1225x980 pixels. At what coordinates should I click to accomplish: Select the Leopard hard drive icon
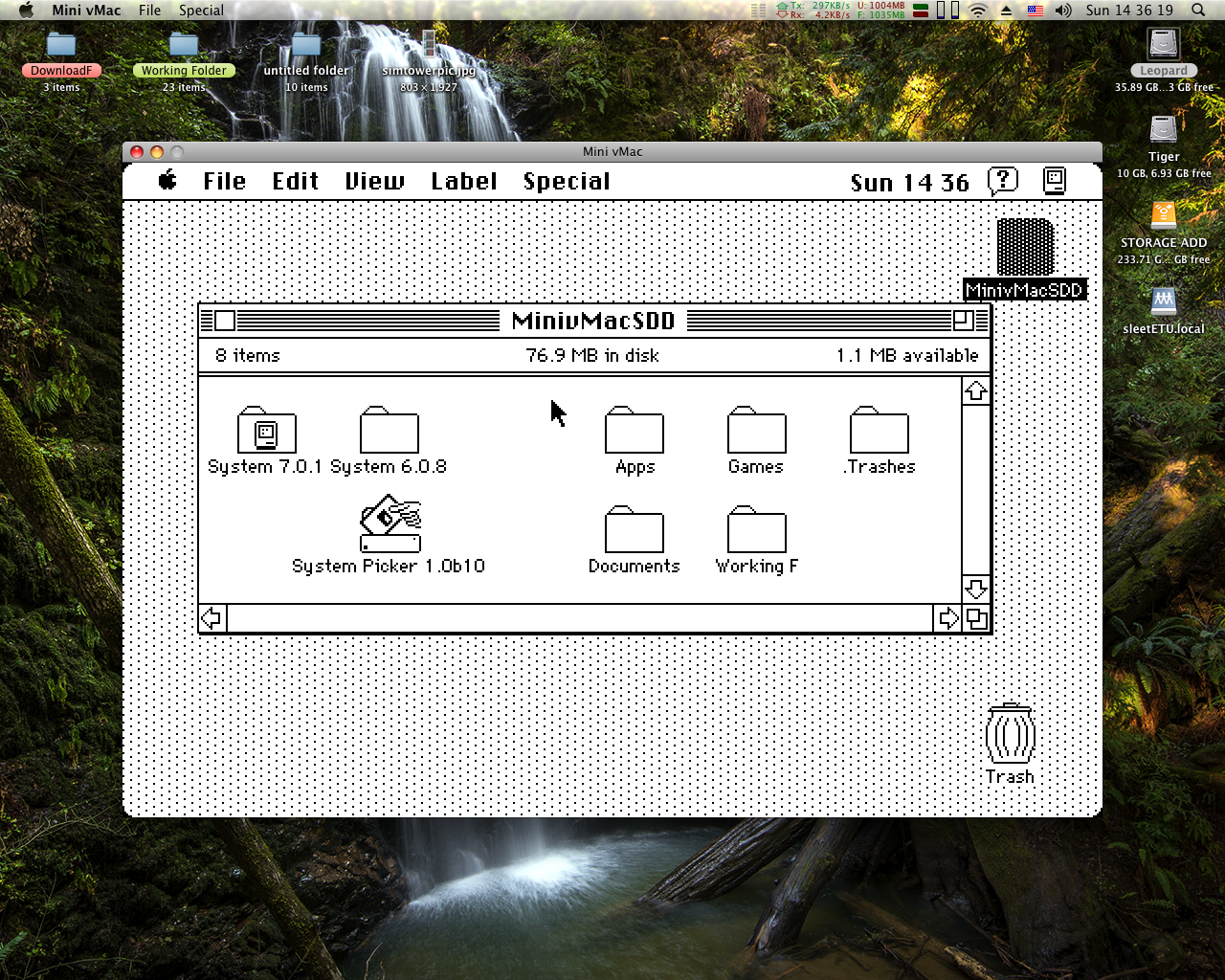(x=1164, y=44)
